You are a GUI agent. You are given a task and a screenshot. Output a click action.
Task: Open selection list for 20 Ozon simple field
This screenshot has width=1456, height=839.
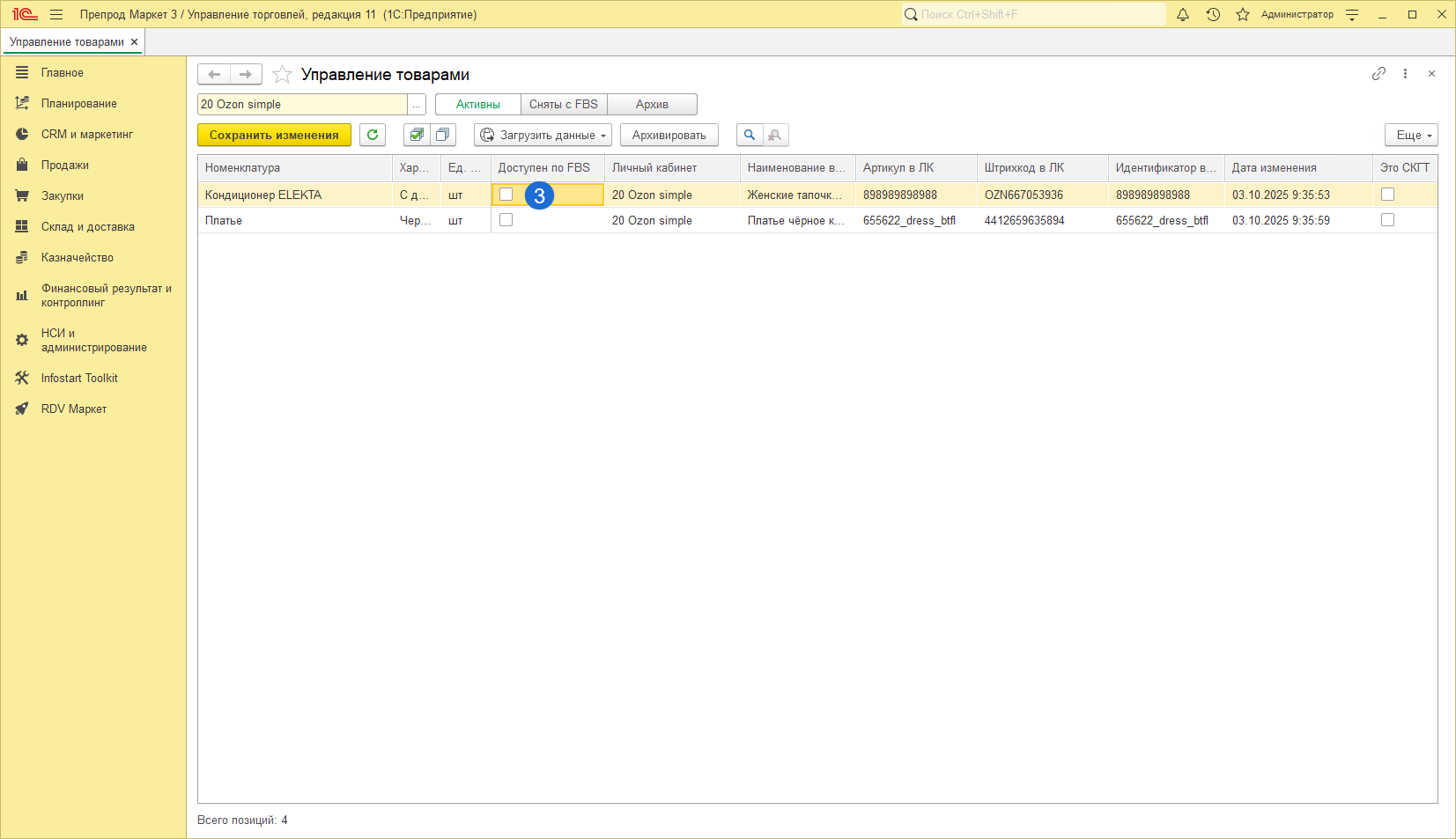pos(417,105)
